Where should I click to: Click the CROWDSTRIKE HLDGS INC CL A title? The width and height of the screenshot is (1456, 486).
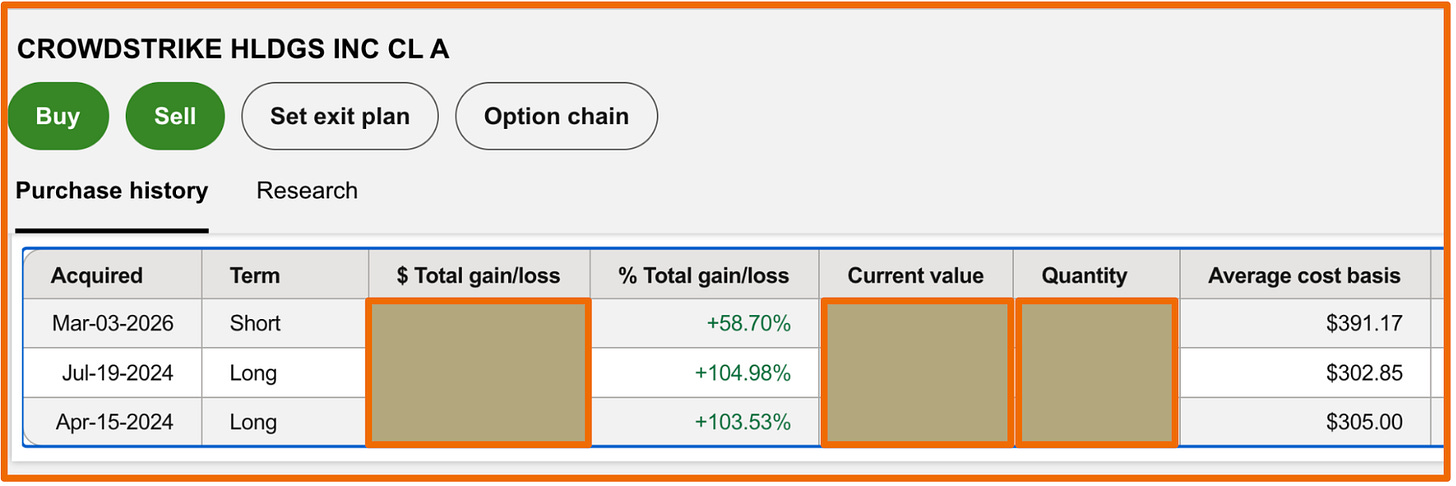click(x=233, y=49)
